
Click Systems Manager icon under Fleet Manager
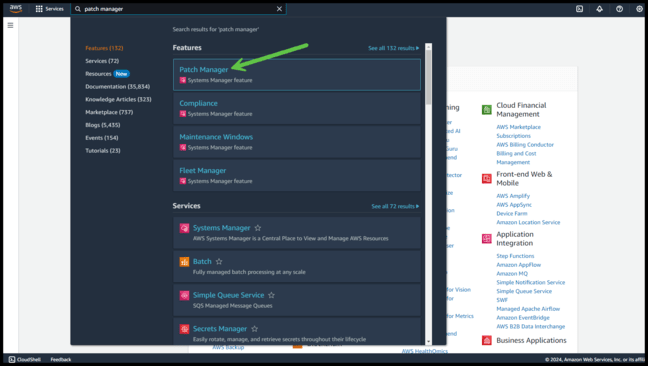pos(183,181)
